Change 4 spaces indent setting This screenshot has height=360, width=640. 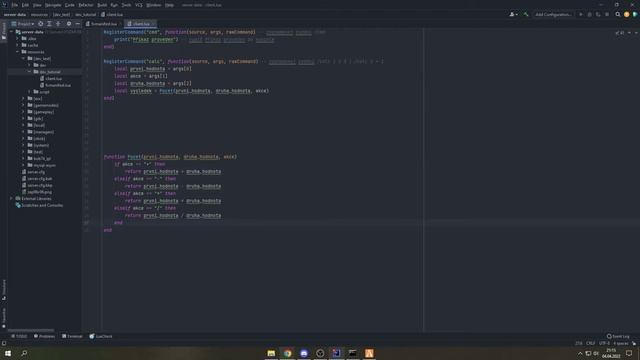(620, 343)
